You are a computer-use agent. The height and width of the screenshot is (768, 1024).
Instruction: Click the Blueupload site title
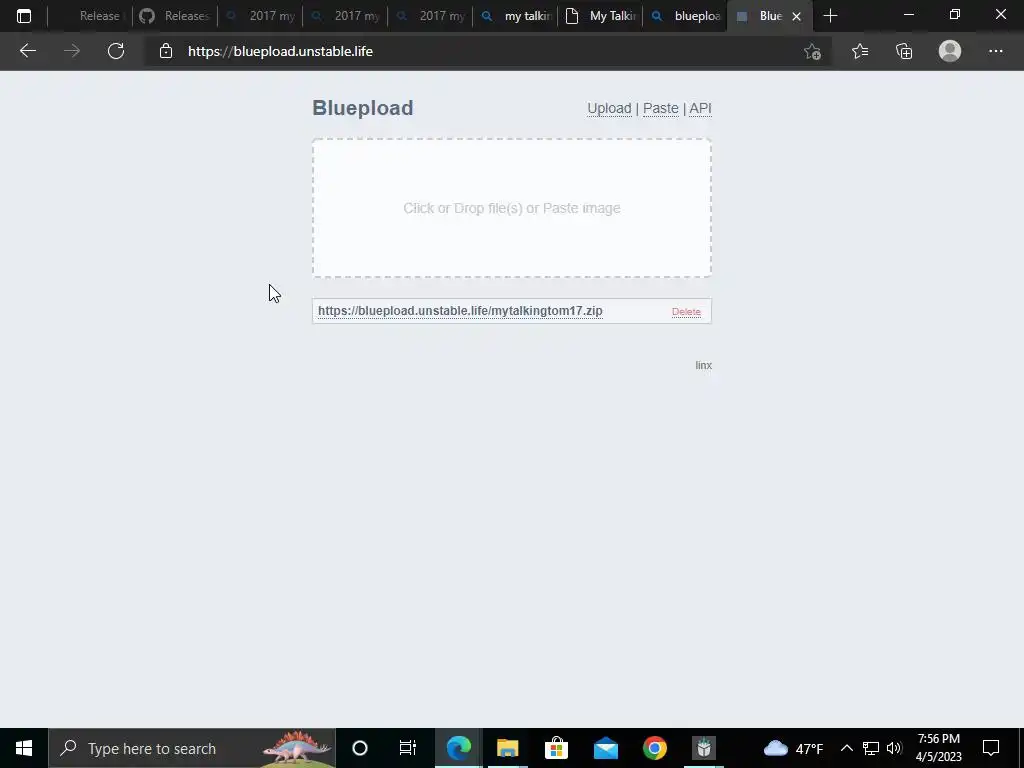[362, 108]
